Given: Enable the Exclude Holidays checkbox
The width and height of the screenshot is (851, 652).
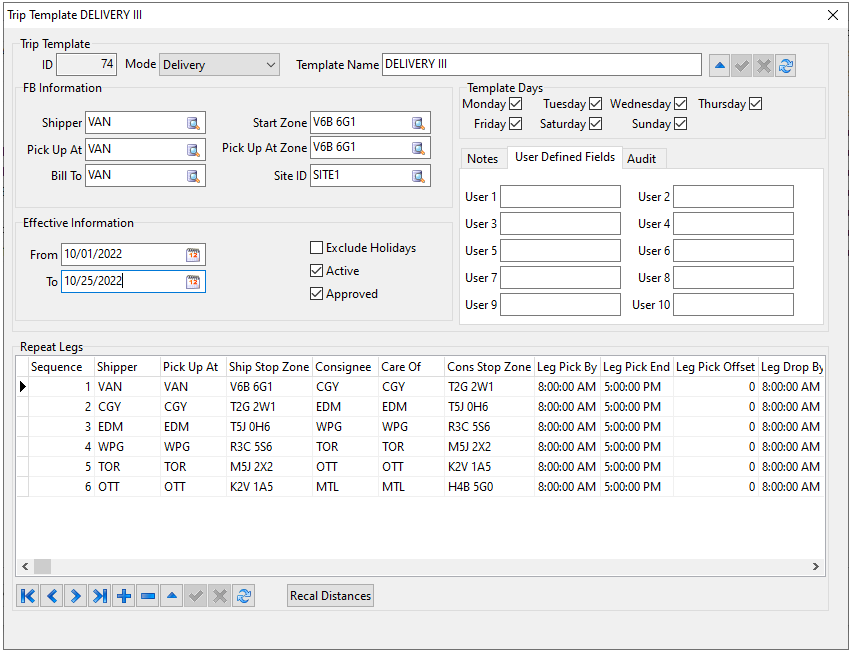Looking at the screenshot, I should (317, 248).
